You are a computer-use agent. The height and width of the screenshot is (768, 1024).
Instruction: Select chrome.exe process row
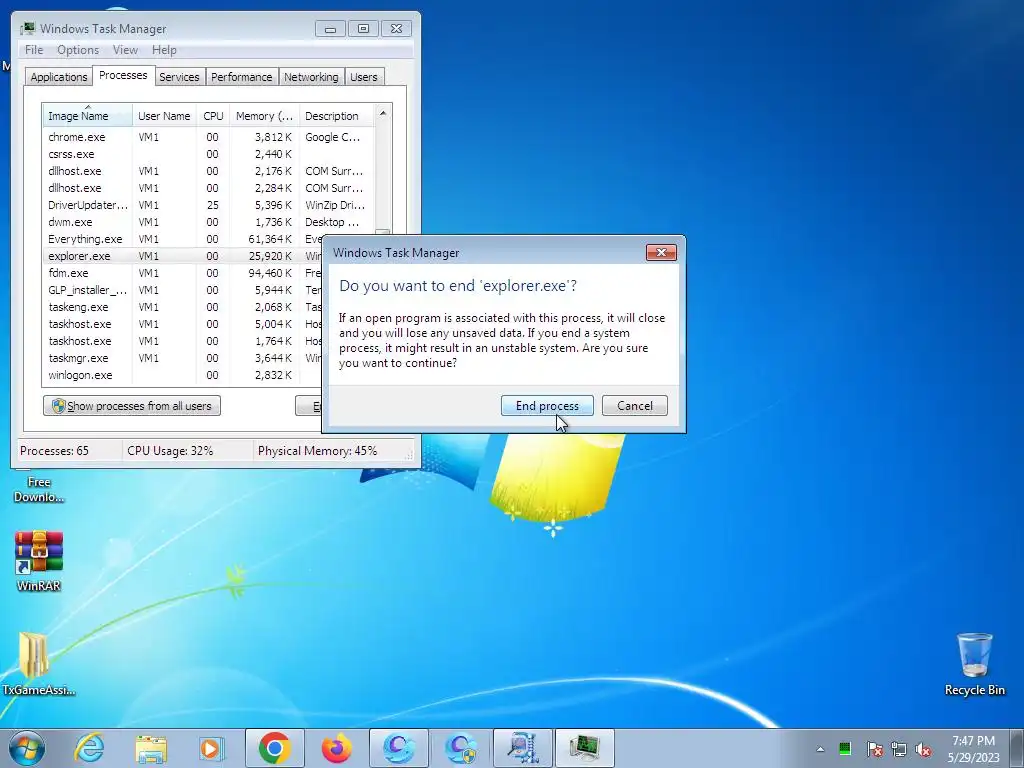pyautogui.click(x=208, y=137)
